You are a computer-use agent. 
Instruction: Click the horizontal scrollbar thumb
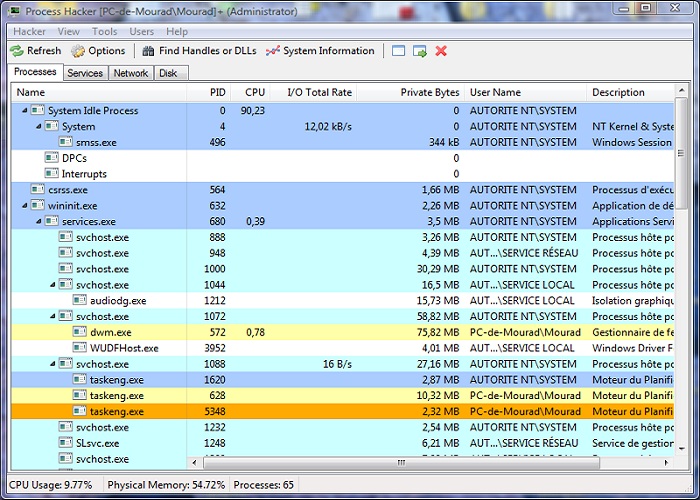[x=401, y=462]
